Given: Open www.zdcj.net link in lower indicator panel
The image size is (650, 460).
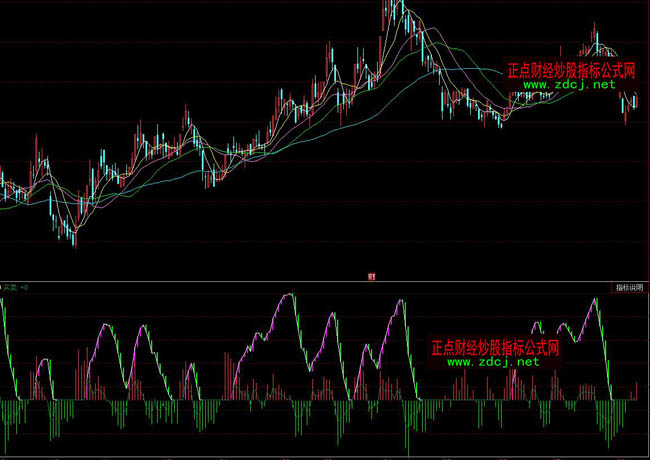Looking at the screenshot, I should (493, 362).
